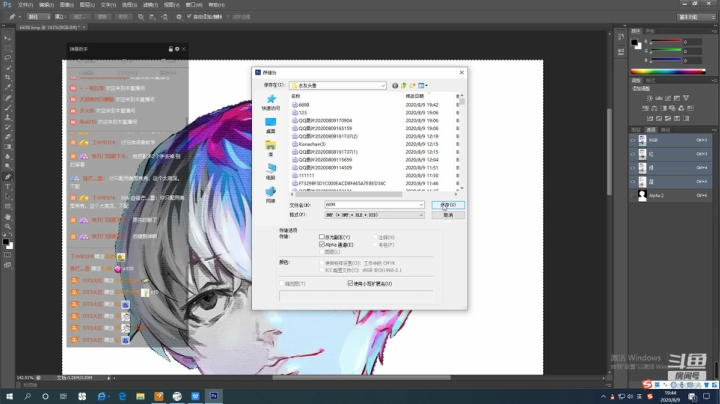Select the Horizontal Type tool
Viewport: 720px width, 404px height.
point(7,187)
